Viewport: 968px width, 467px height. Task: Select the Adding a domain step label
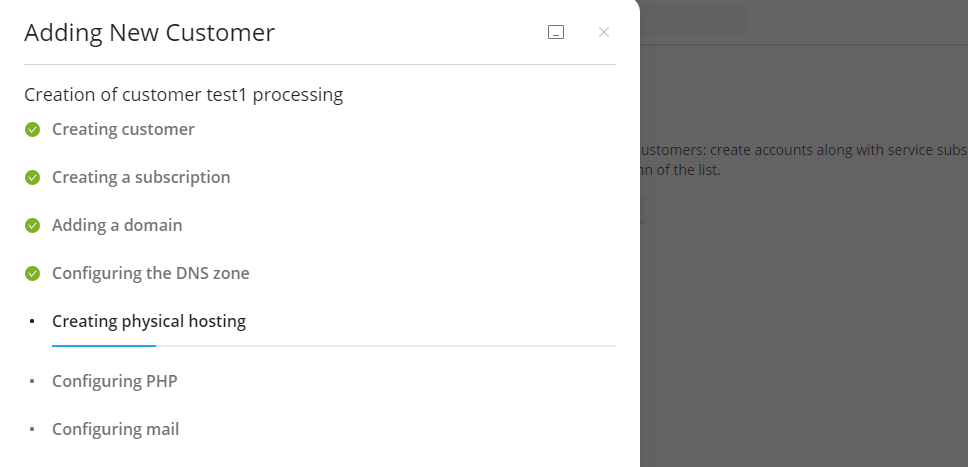click(117, 225)
